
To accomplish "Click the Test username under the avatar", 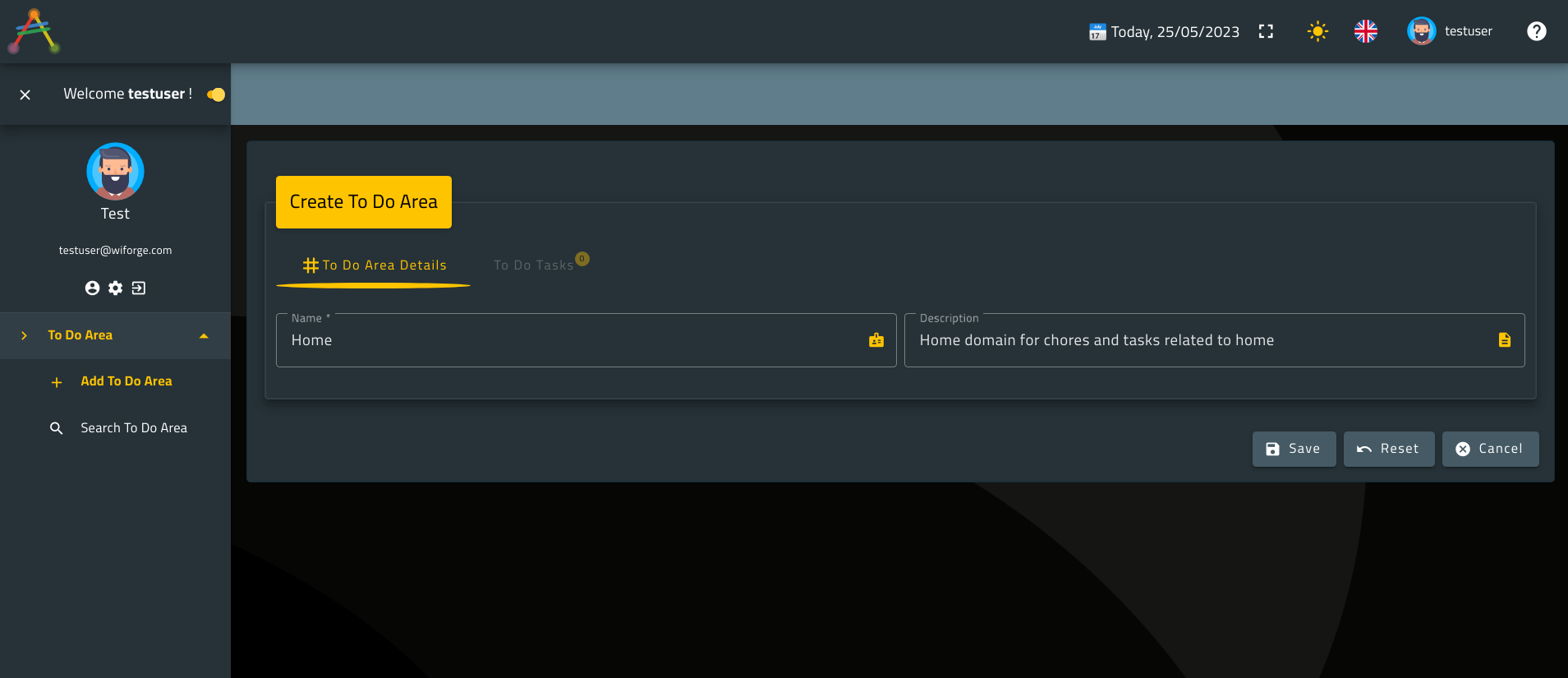I will pos(115,214).
